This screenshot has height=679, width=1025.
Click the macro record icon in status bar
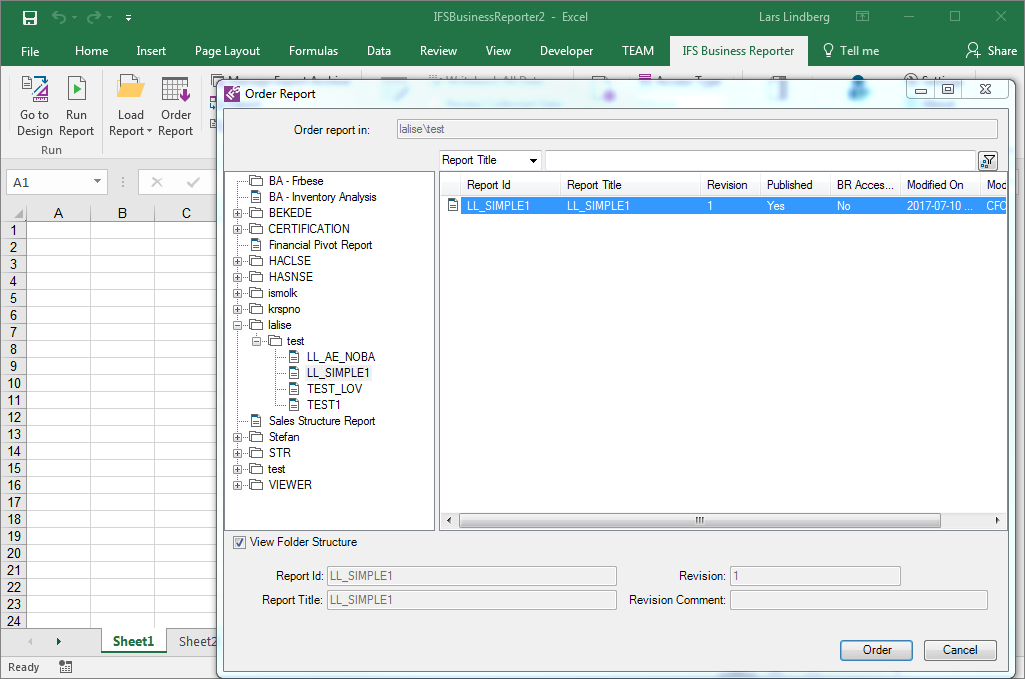66,667
